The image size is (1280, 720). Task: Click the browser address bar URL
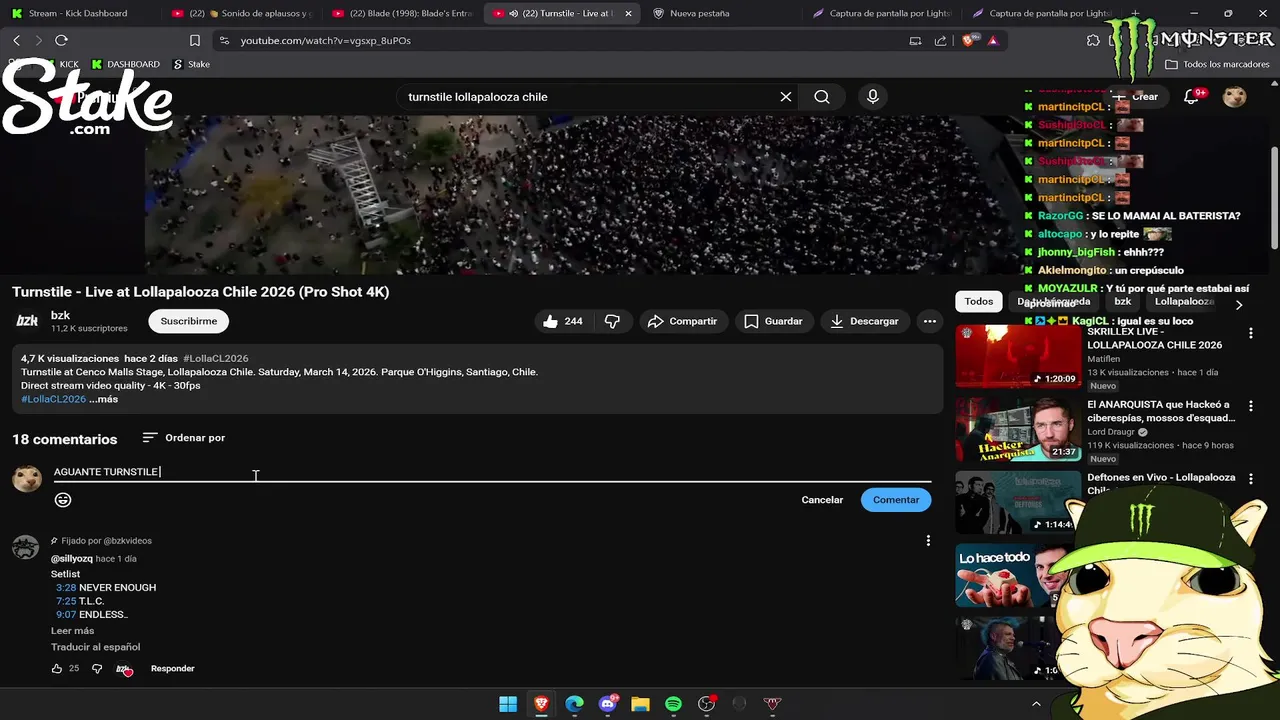click(x=326, y=40)
